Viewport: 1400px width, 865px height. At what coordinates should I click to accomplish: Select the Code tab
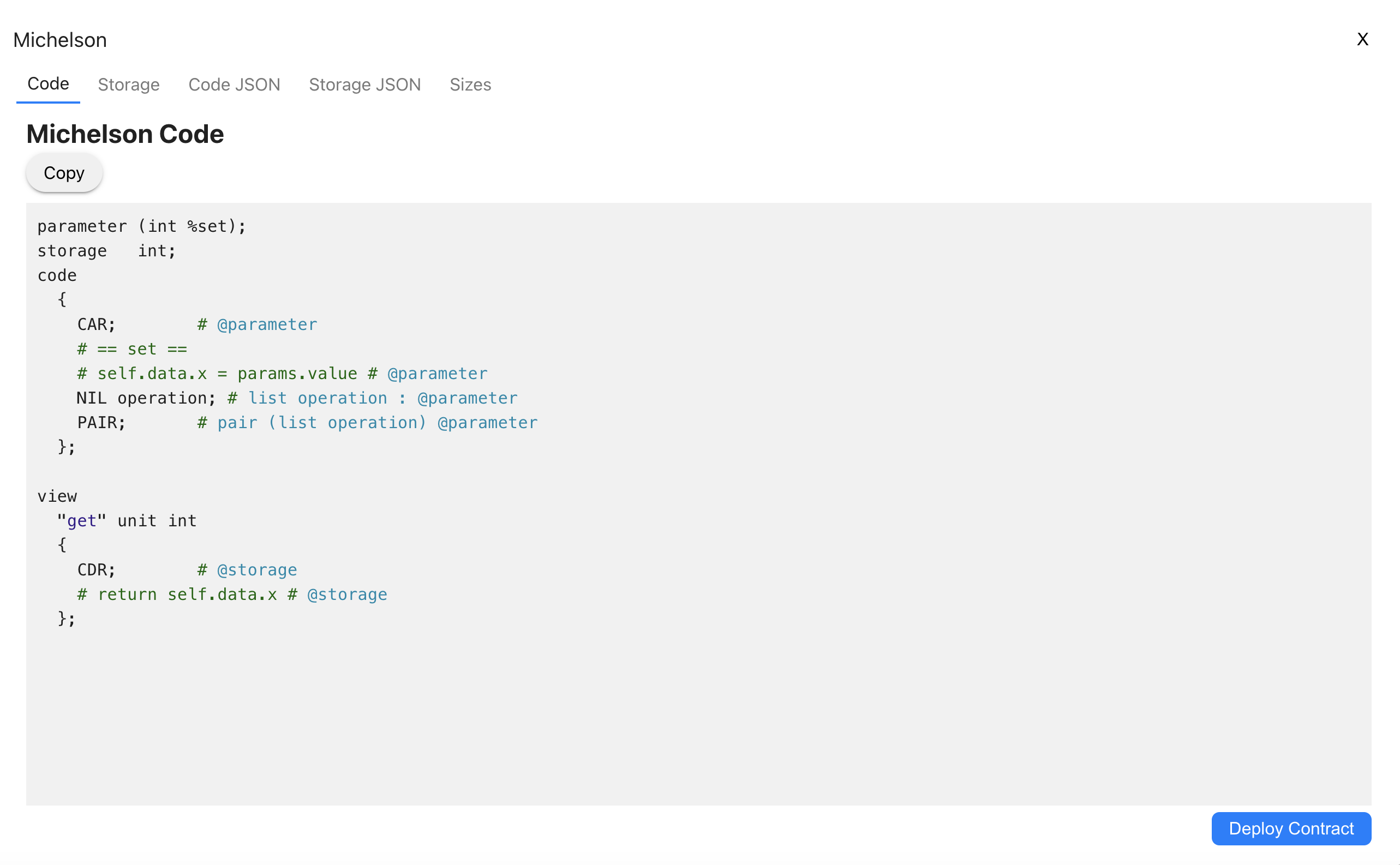point(48,83)
